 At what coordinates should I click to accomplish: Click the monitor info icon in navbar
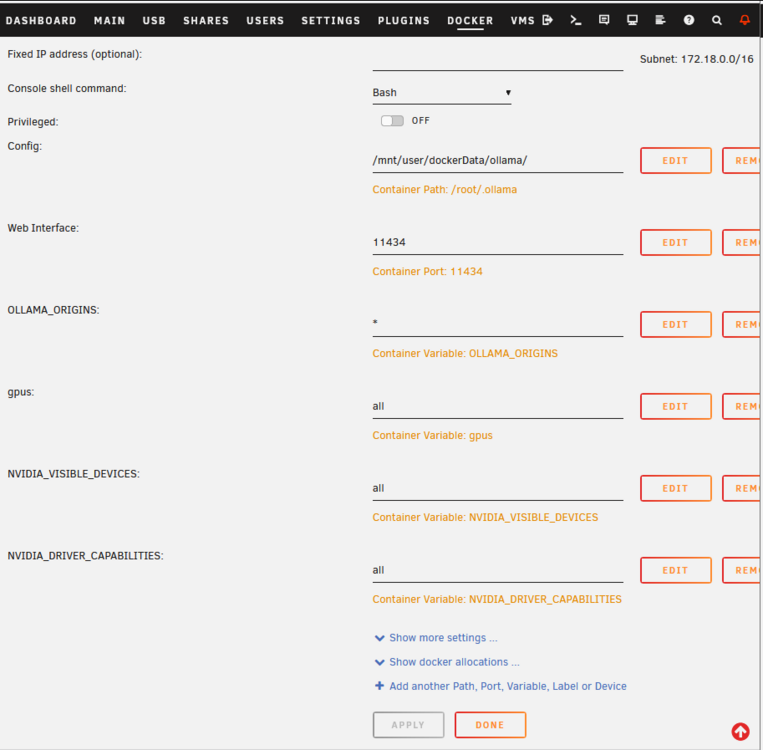click(x=632, y=20)
